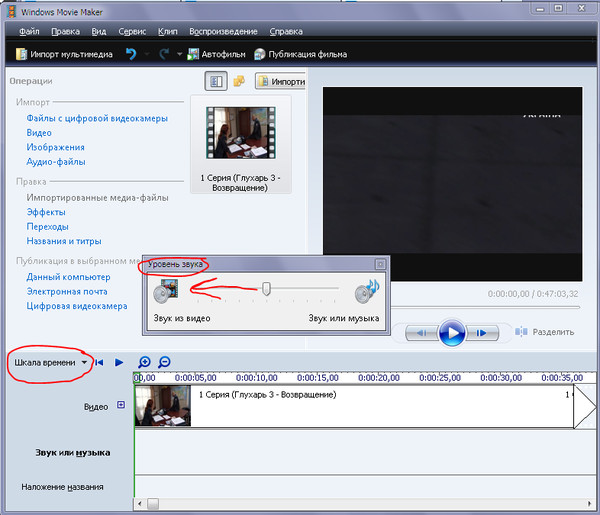Image resolution: width=600 pixels, height=515 pixels.
Task: Play the timeline
Action: [x=119, y=362]
